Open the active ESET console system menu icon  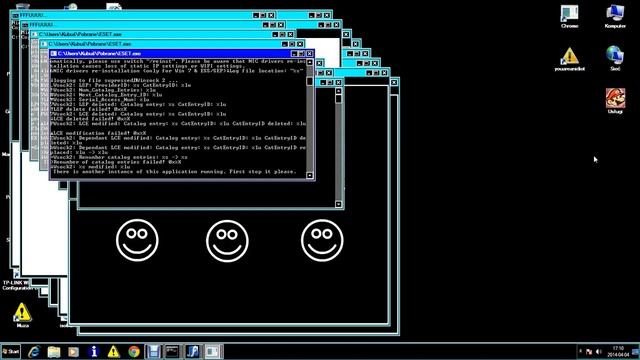pos(53,53)
